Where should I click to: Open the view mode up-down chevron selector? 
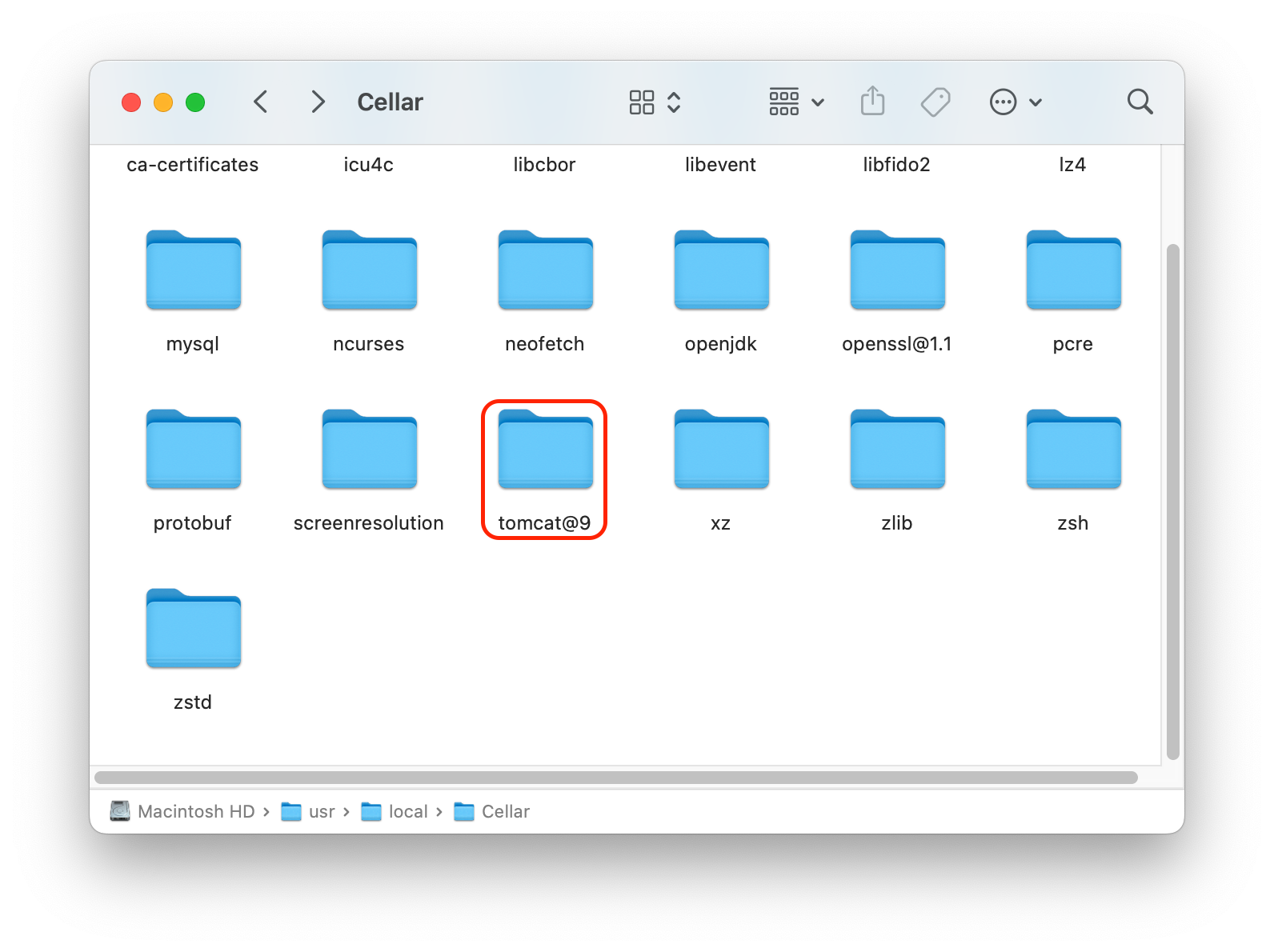point(674,102)
